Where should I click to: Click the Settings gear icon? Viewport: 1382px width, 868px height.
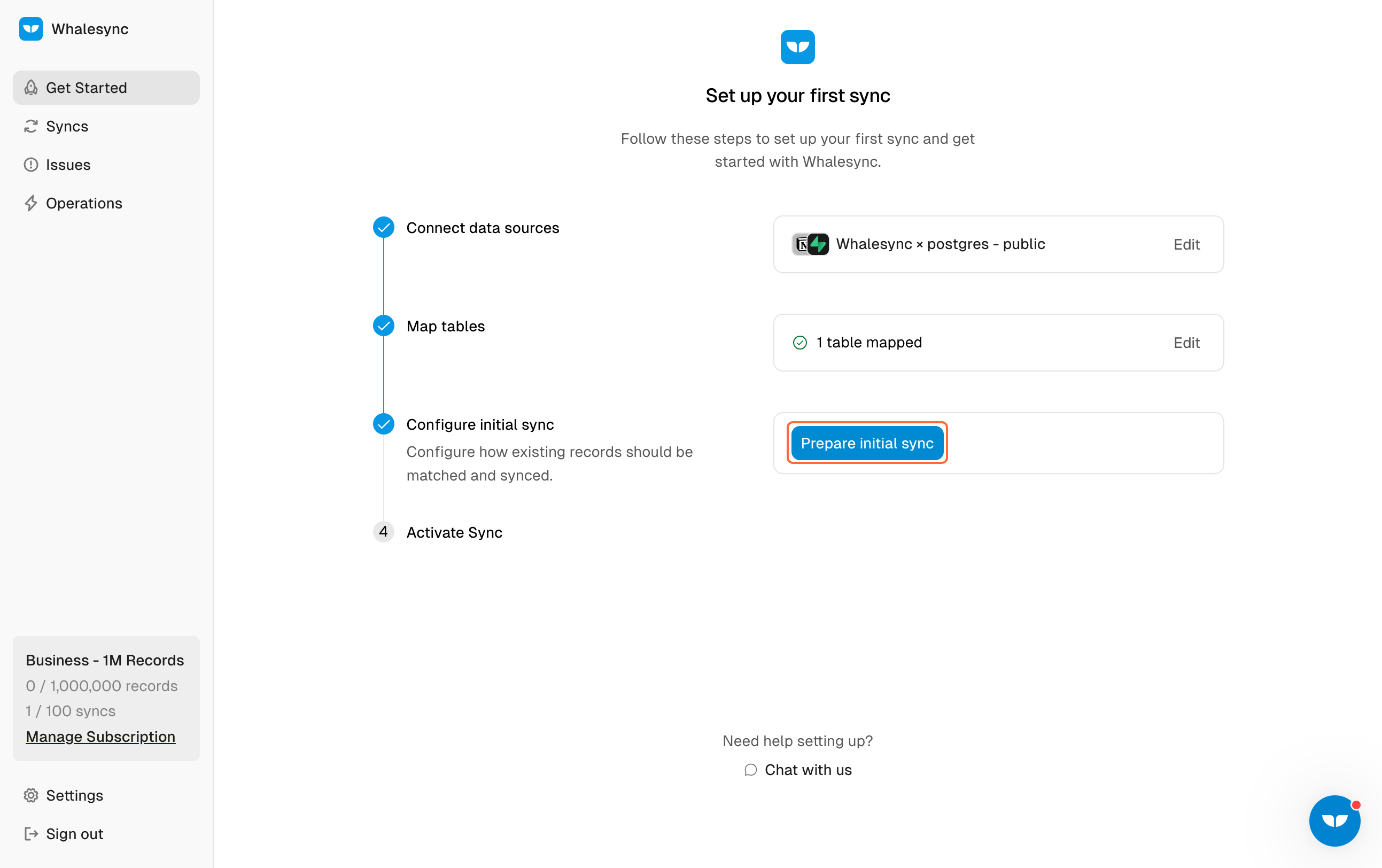31,795
